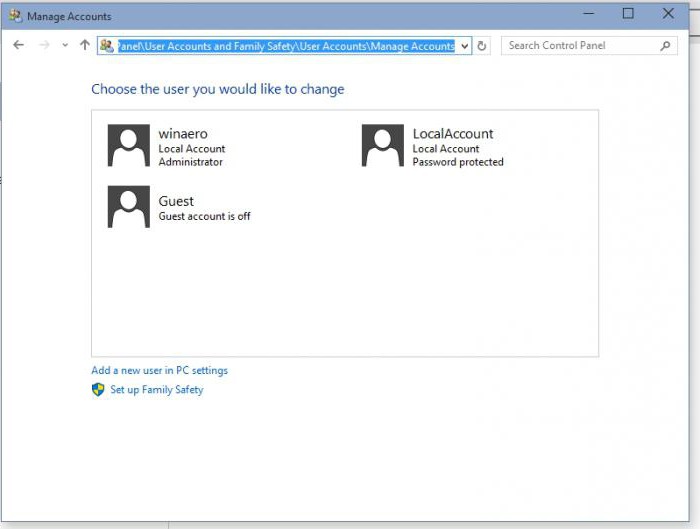Select the LocalAccount user avatar
The height and width of the screenshot is (529, 700).
tap(382, 146)
